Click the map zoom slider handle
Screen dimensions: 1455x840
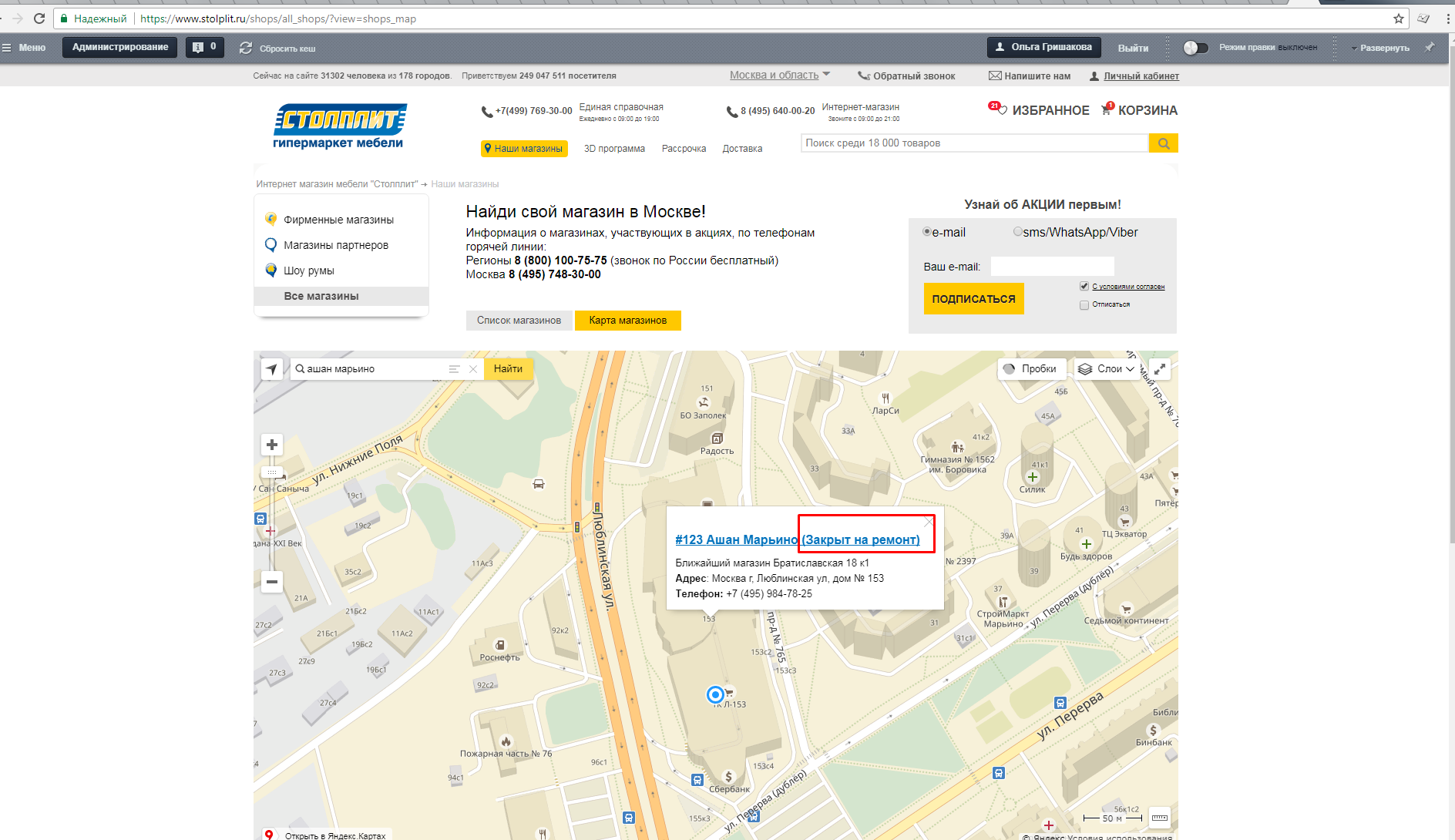[272, 472]
